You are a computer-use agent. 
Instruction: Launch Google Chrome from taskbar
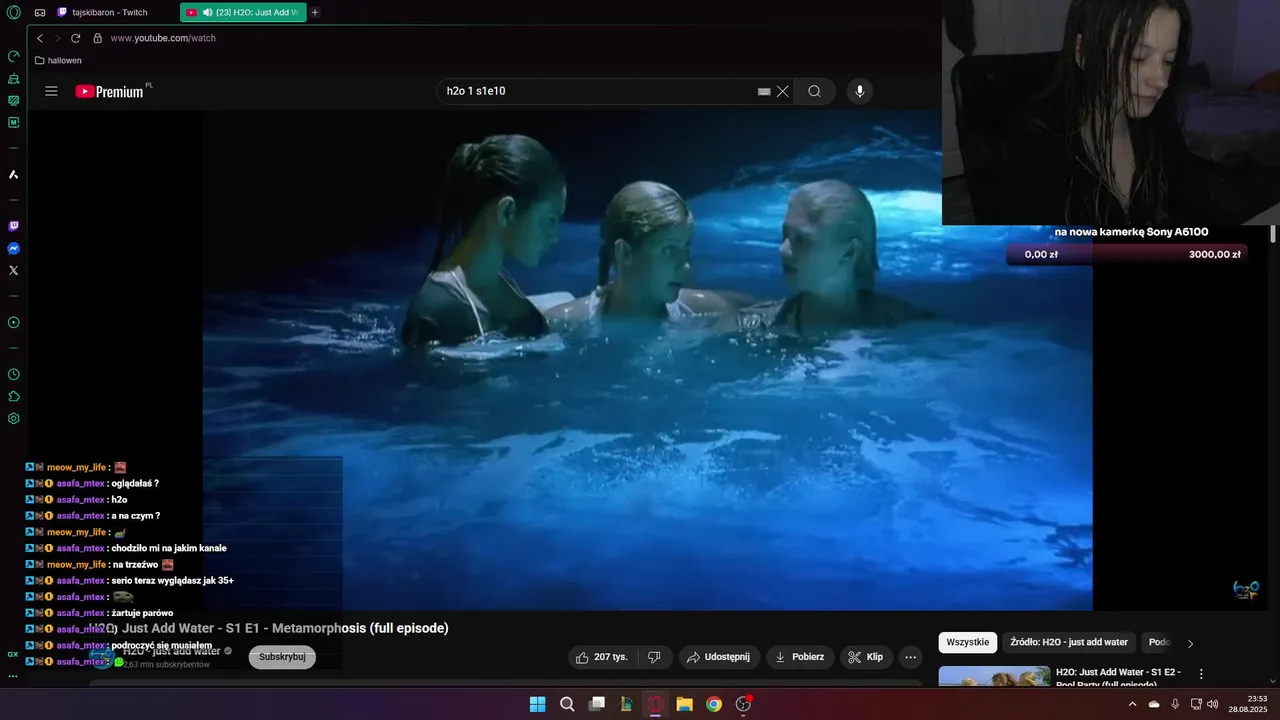point(713,704)
